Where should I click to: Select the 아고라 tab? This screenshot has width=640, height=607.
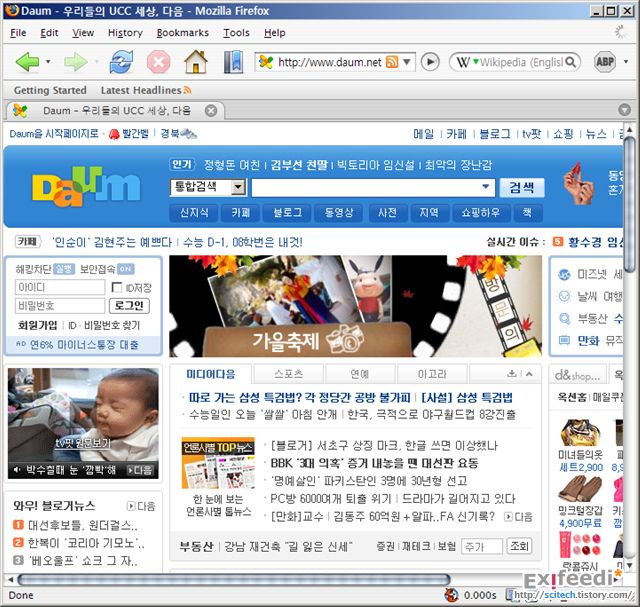click(432, 374)
